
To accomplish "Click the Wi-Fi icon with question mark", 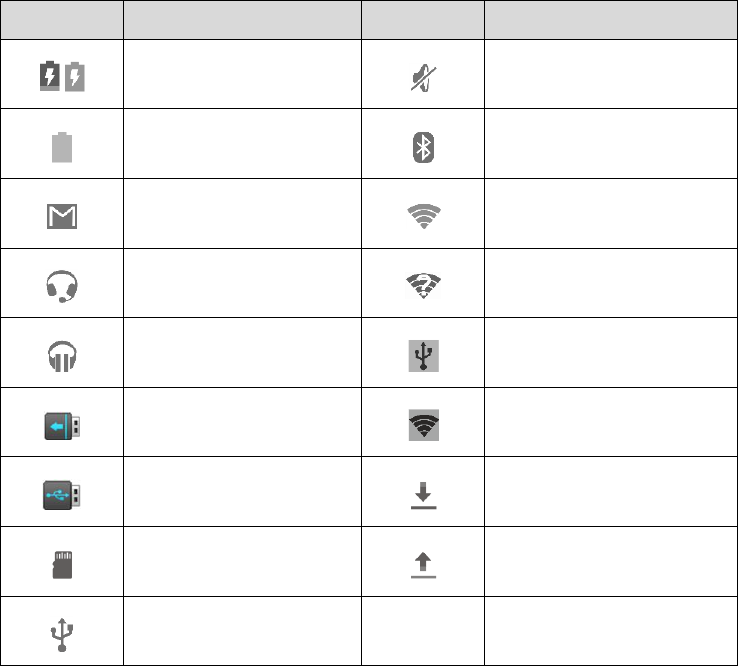I will 422,286.
